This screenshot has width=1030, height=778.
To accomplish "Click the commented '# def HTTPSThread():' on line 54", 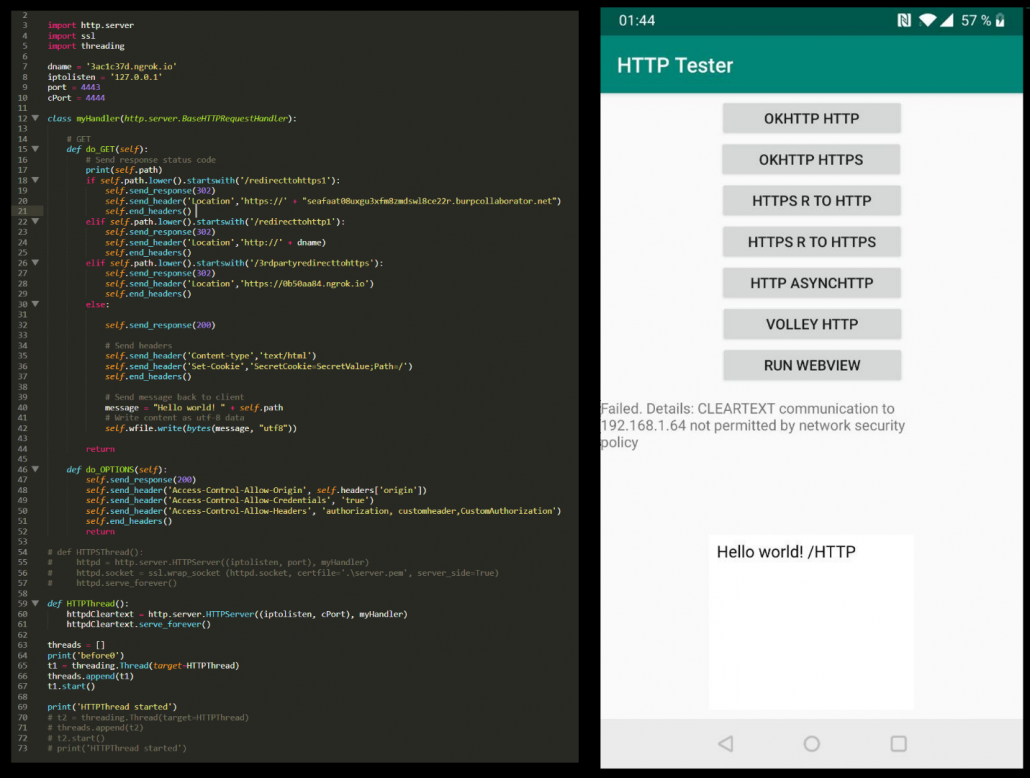I will [x=95, y=552].
